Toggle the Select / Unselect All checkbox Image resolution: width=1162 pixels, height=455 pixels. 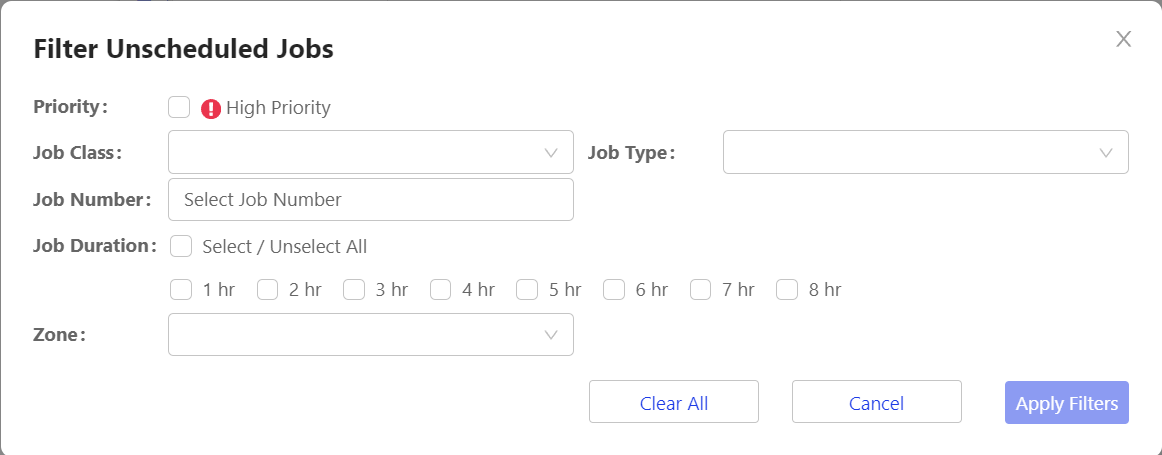click(x=181, y=246)
